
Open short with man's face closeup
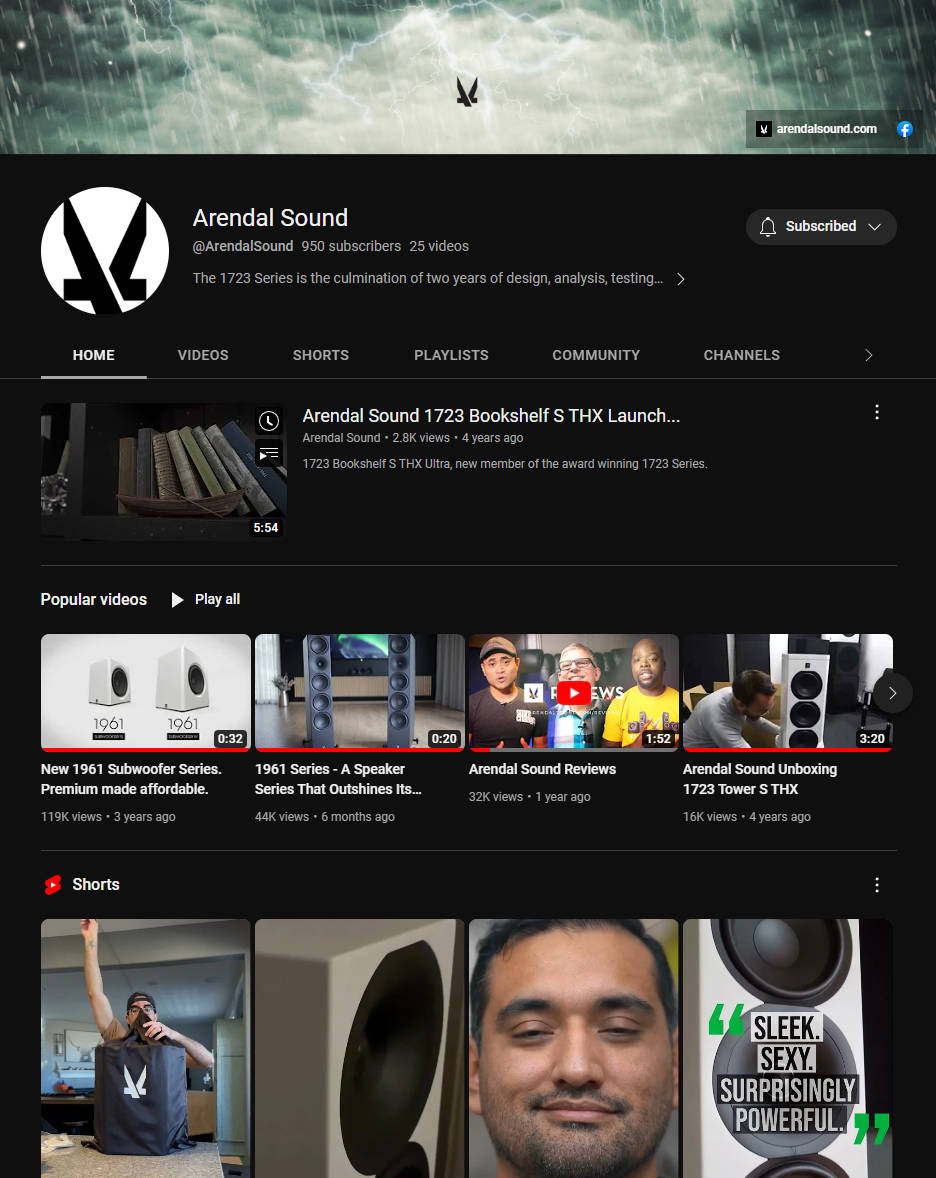pyautogui.click(x=574, y=1048)
